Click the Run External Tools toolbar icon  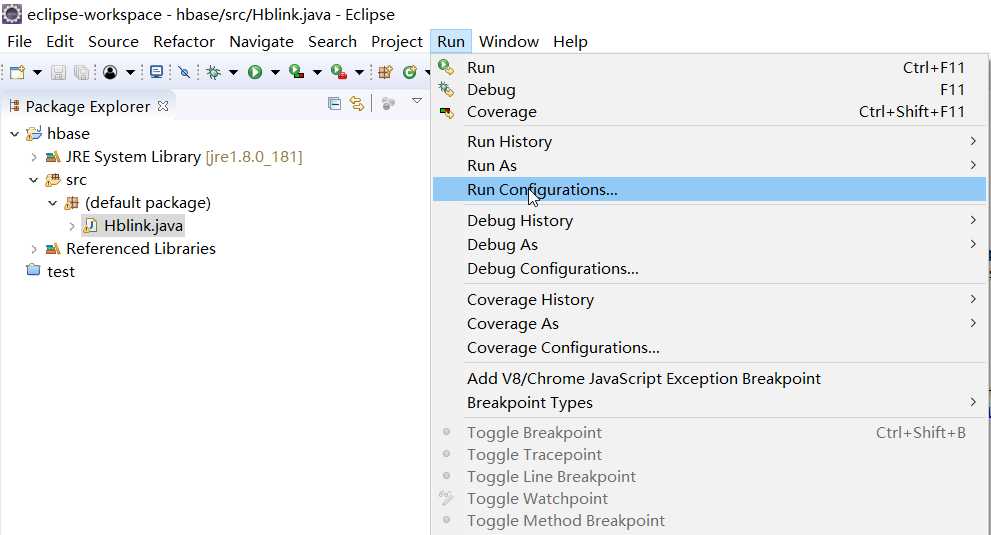[x=339, y=72]
